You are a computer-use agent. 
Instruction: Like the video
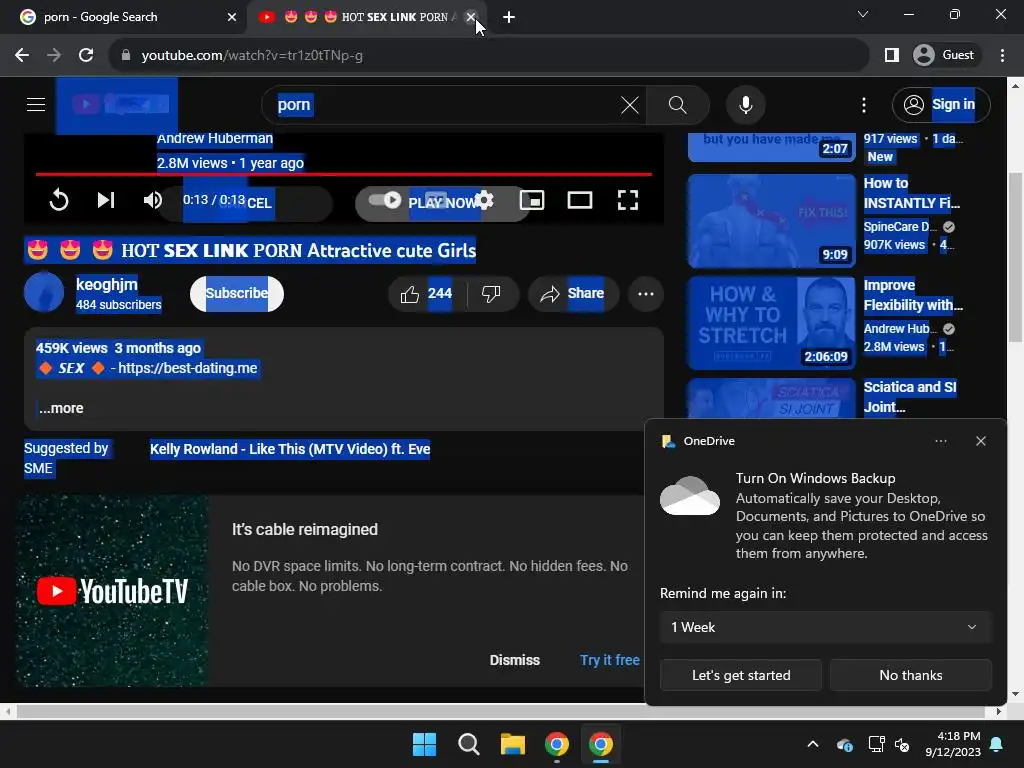pyautogui.click(x=427, y=294)
